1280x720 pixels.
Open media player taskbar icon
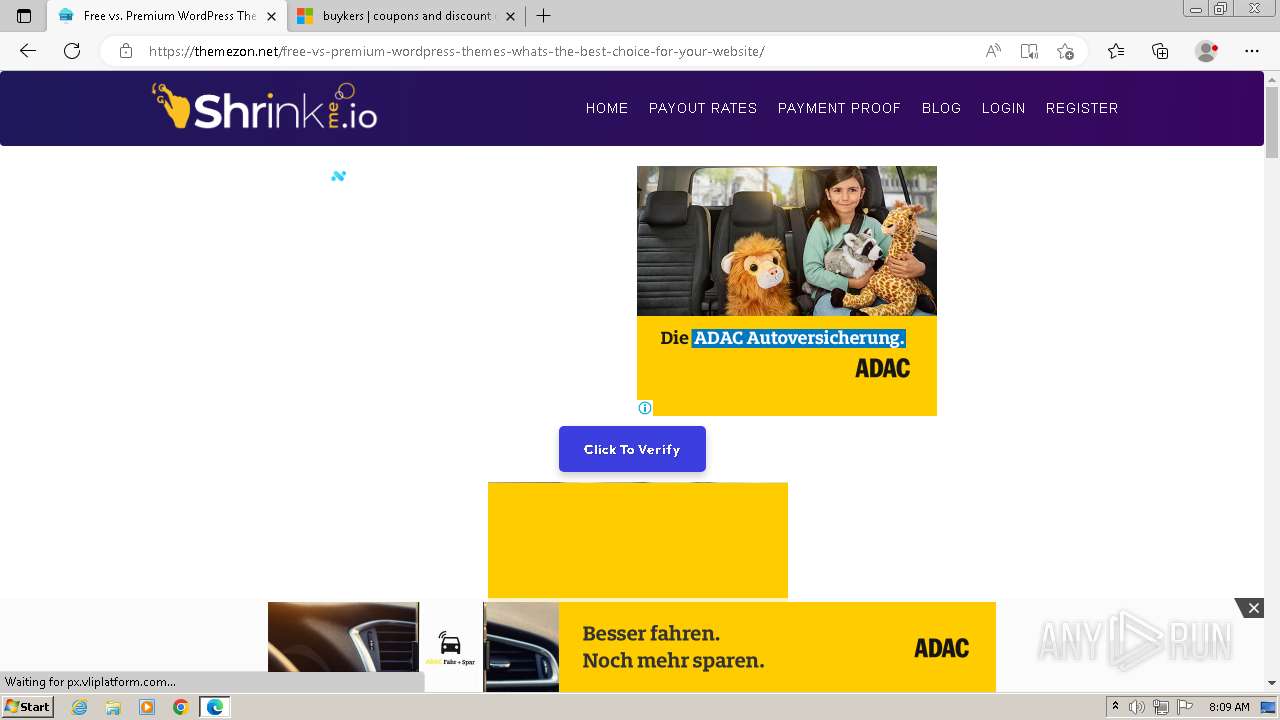[147, 707]
